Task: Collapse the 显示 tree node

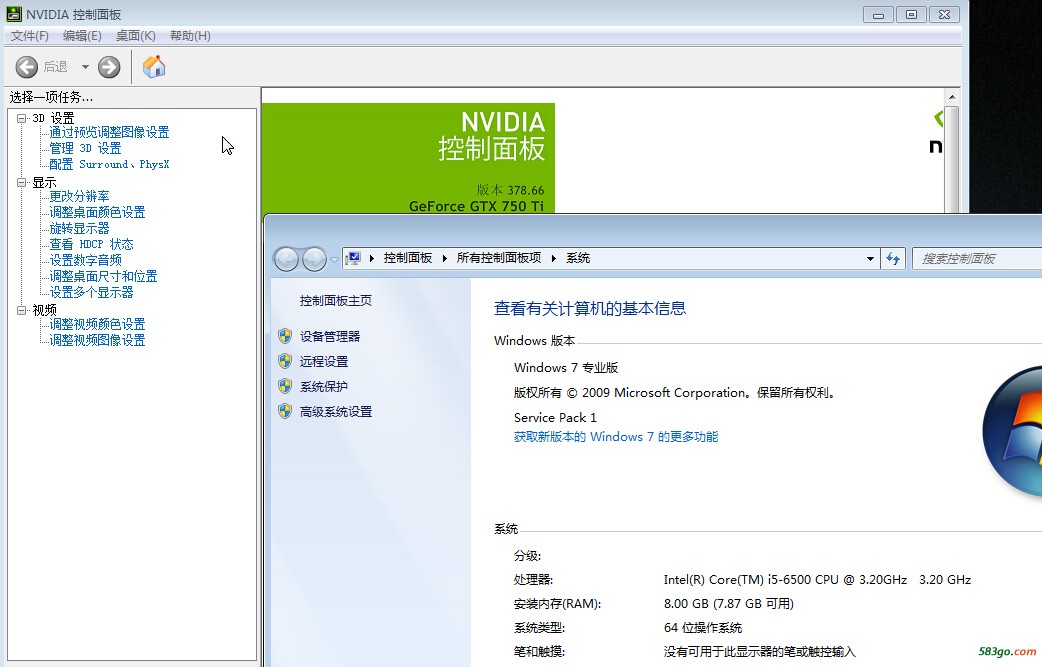Action: (x=22, y=182)
